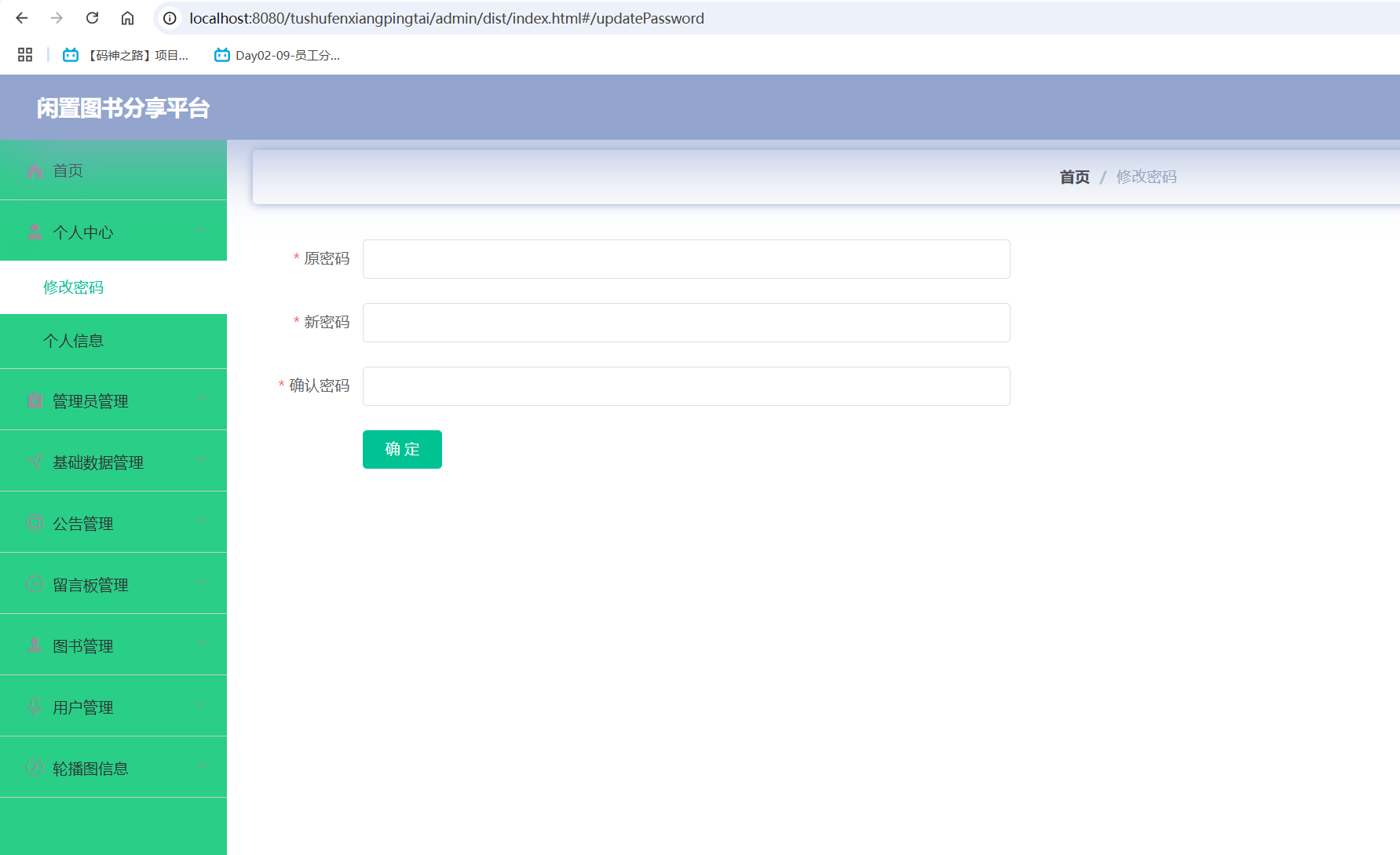
Task: Open the 公告管理 menu
Action: tap(113, 523)
